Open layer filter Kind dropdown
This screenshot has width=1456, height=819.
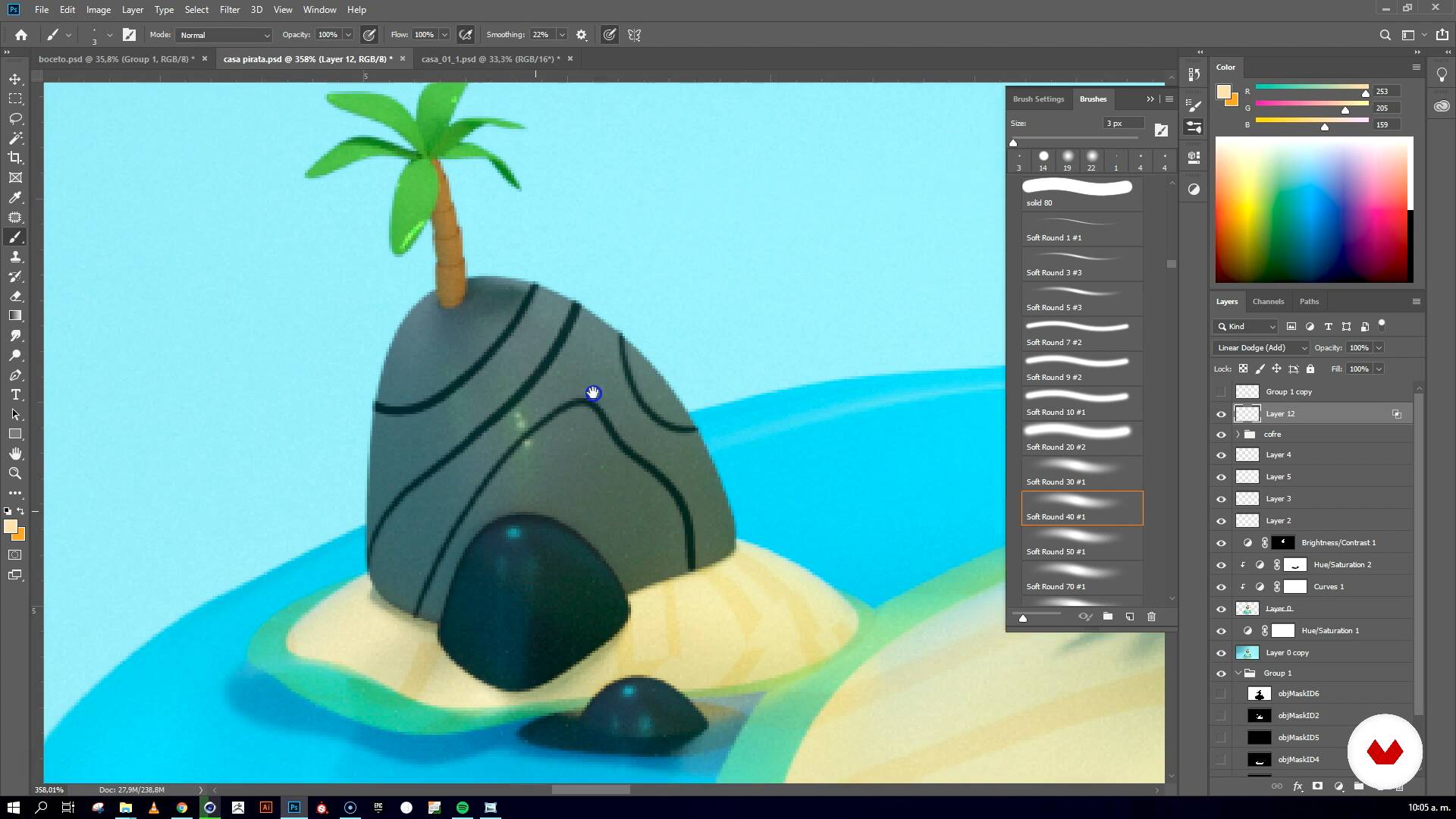point(1245,327)
